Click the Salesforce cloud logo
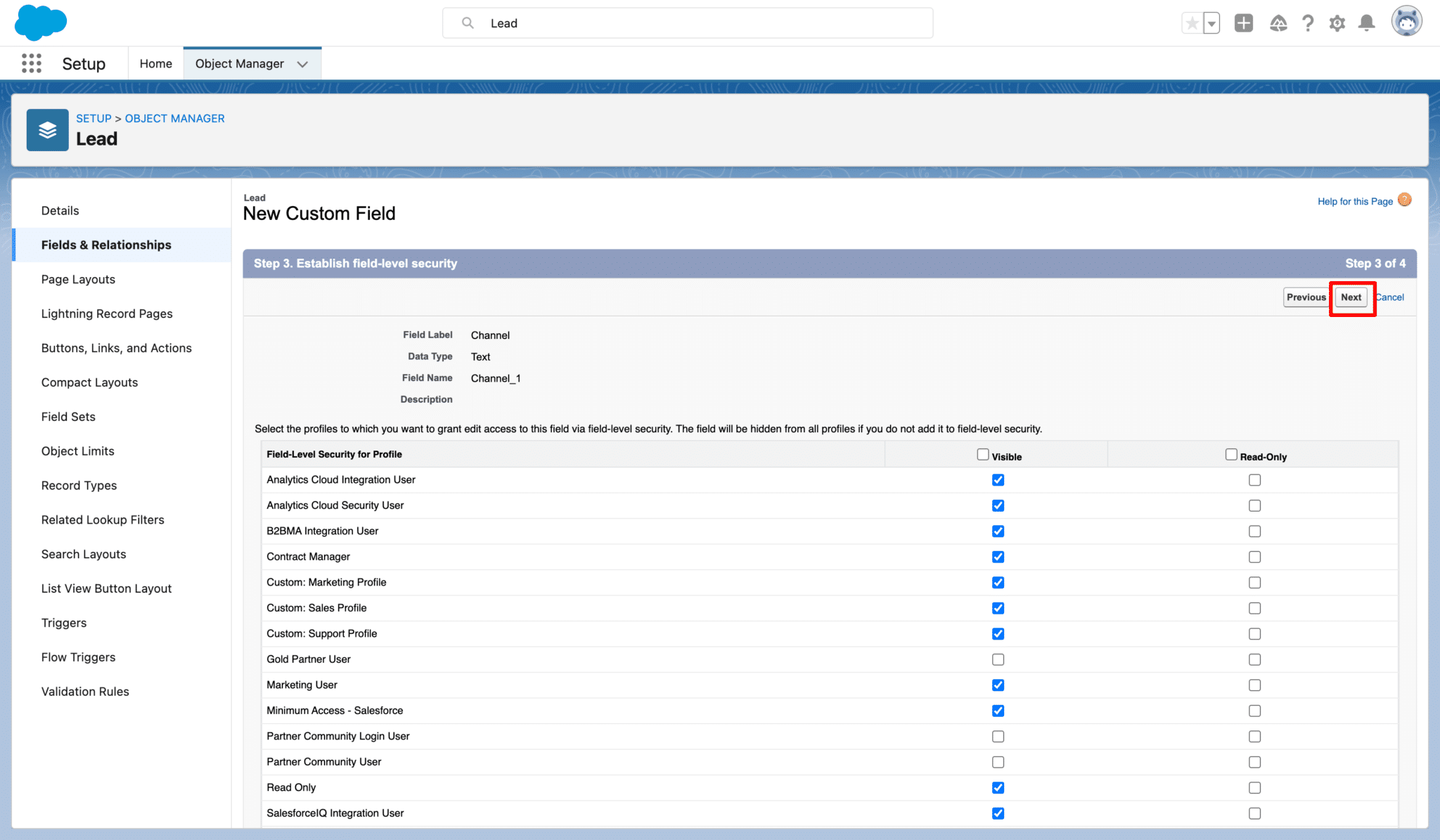The width and height of the screenshot is (1440, 840). [x=39, y=22]
